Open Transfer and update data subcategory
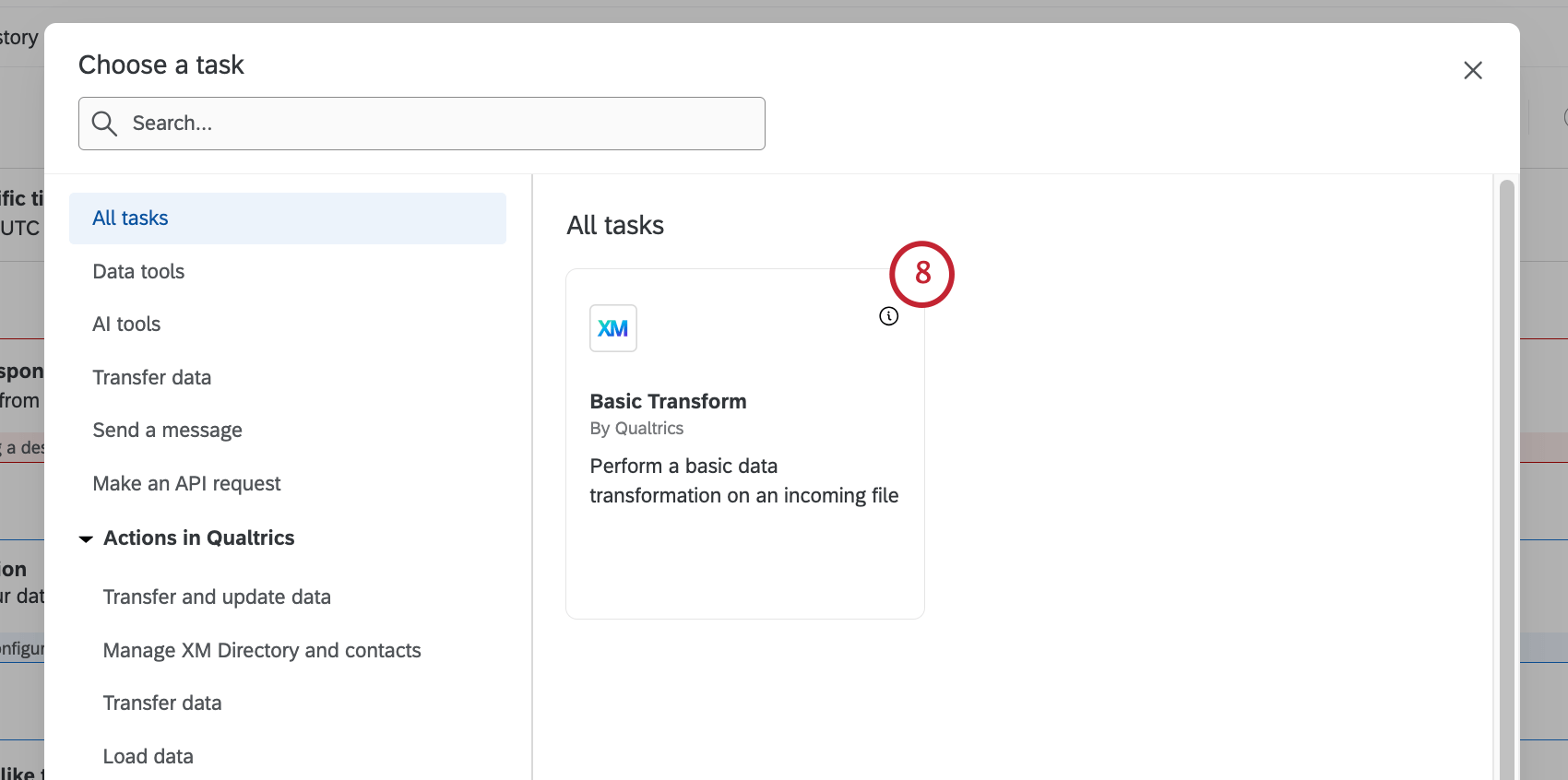 [217, 597]
